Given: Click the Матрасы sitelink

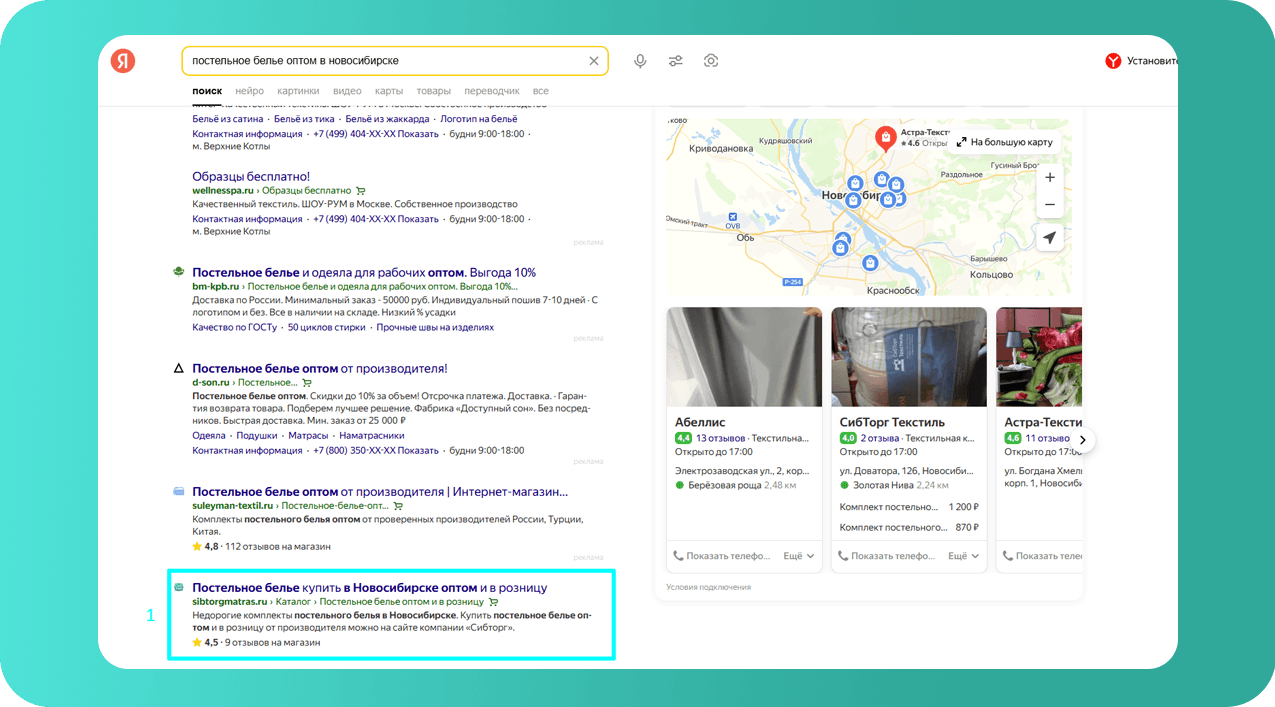Looking at the screenshot, I should (x=308, y=436).
